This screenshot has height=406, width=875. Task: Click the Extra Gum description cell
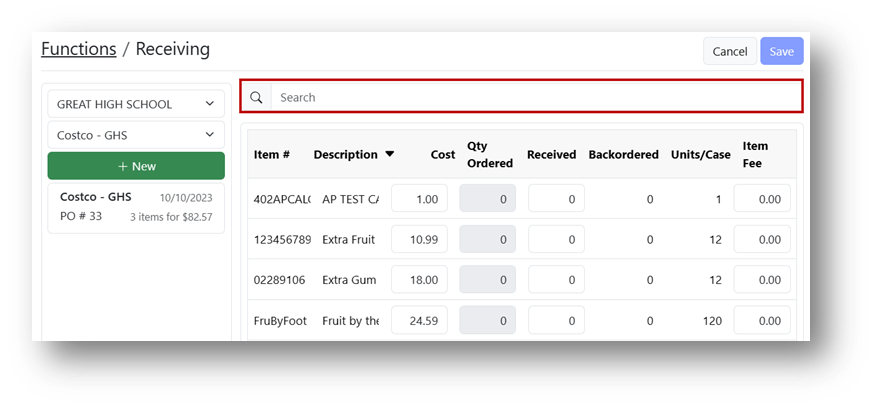click(x=349, y=280)
